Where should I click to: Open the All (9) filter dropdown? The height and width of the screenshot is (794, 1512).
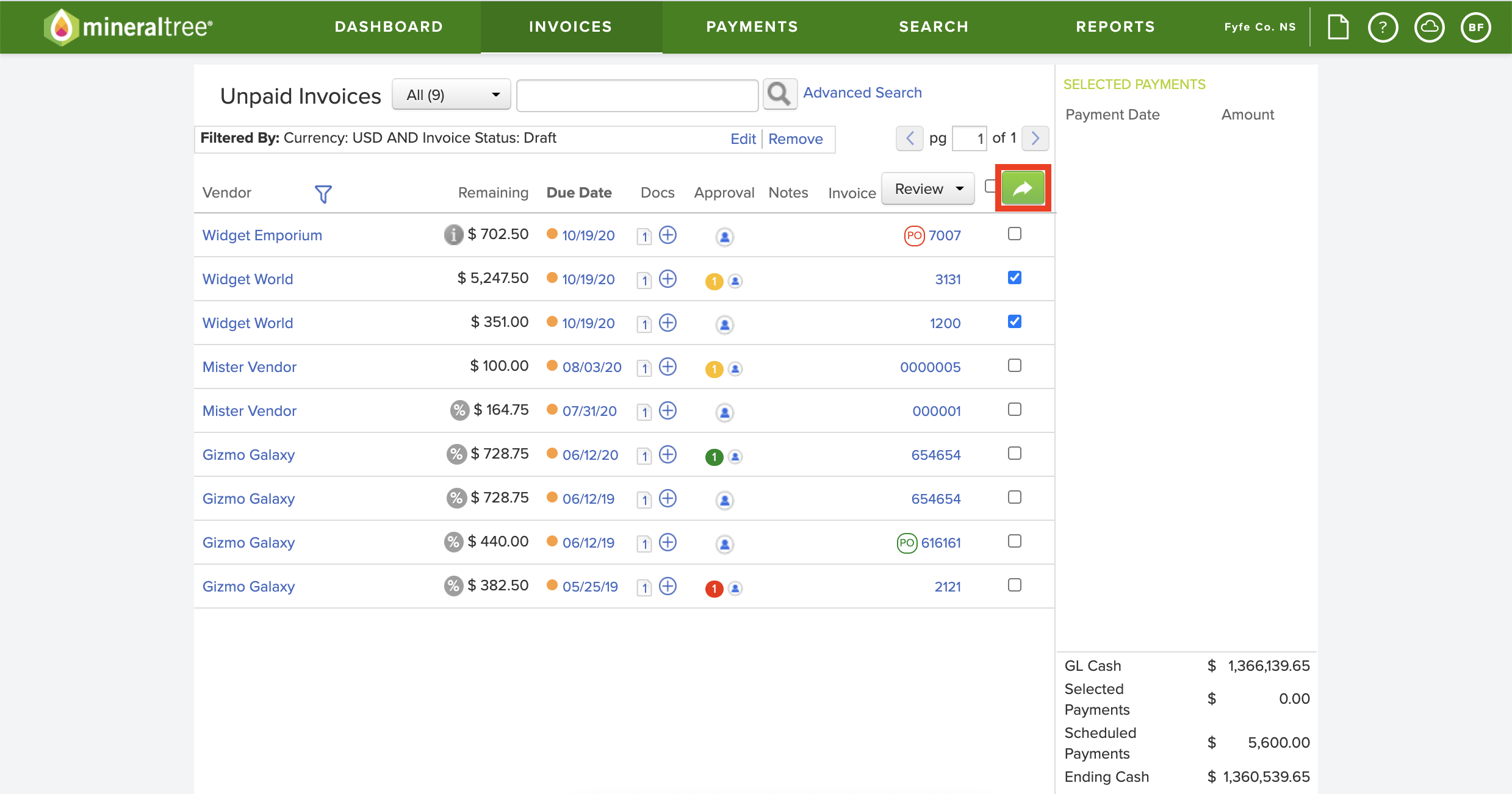451,95
